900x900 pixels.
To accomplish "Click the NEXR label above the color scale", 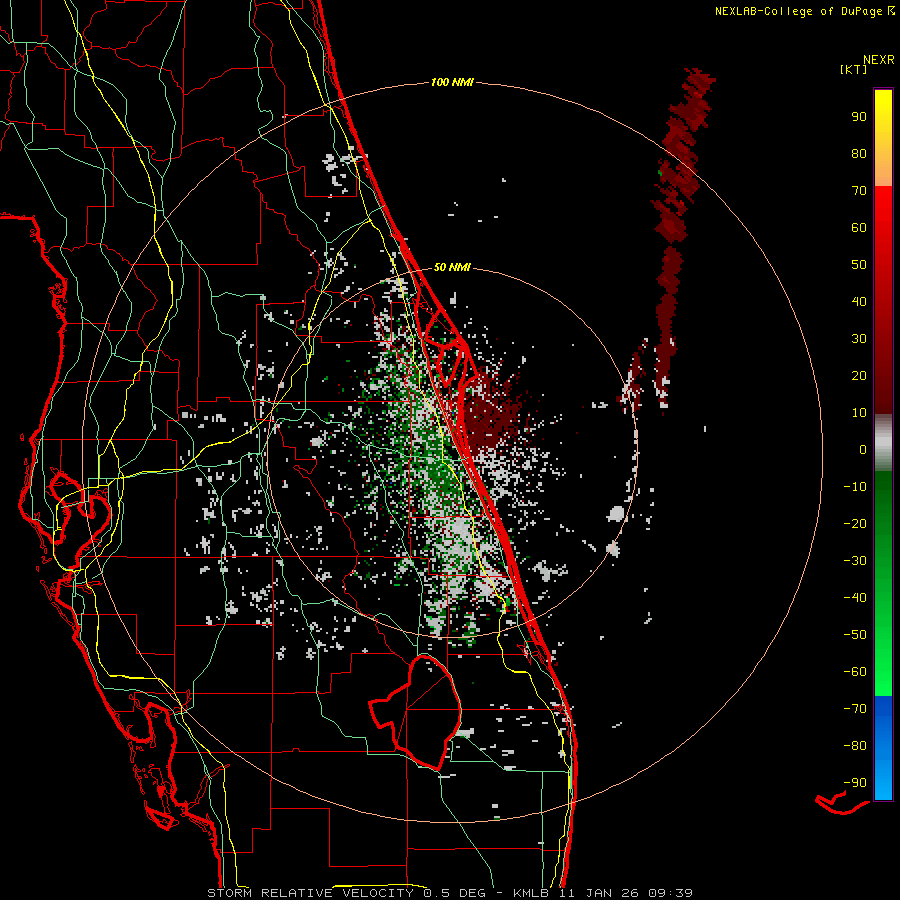I will pos(879,60).
